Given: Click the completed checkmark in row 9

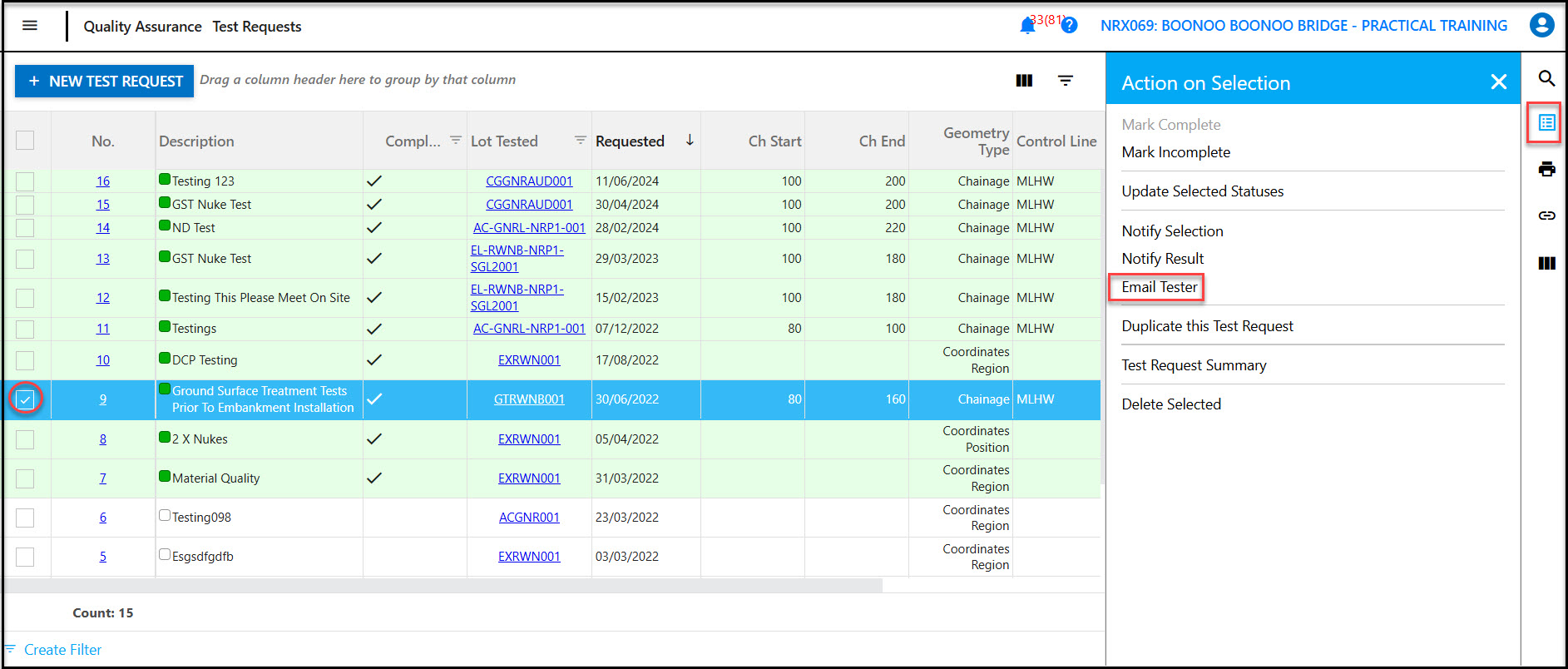Looking at the screenshot, I should coord(374,399).
